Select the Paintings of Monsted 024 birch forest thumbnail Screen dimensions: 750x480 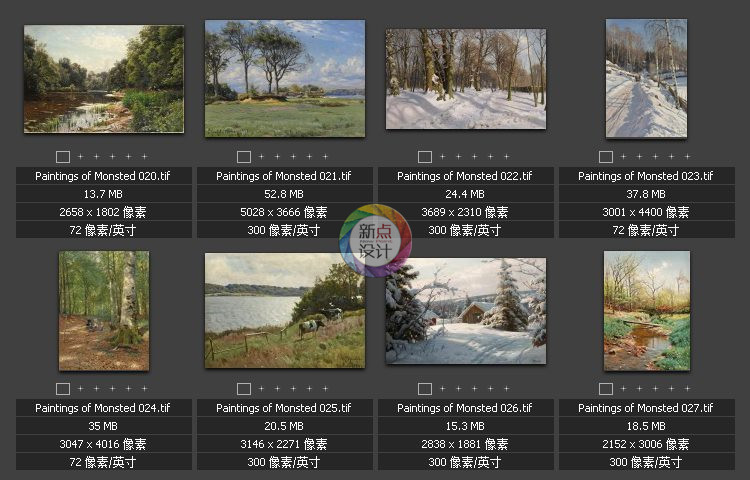point(104,311)
